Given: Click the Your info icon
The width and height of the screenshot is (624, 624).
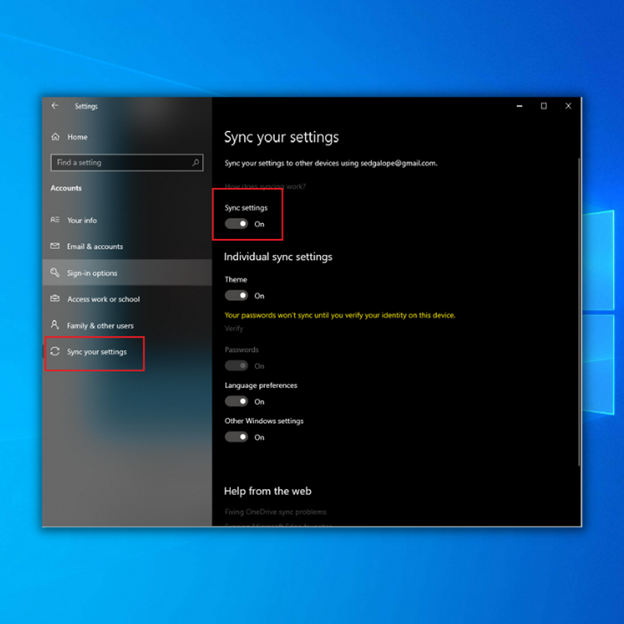Looking at the screenshot, I should coord(55,220).
